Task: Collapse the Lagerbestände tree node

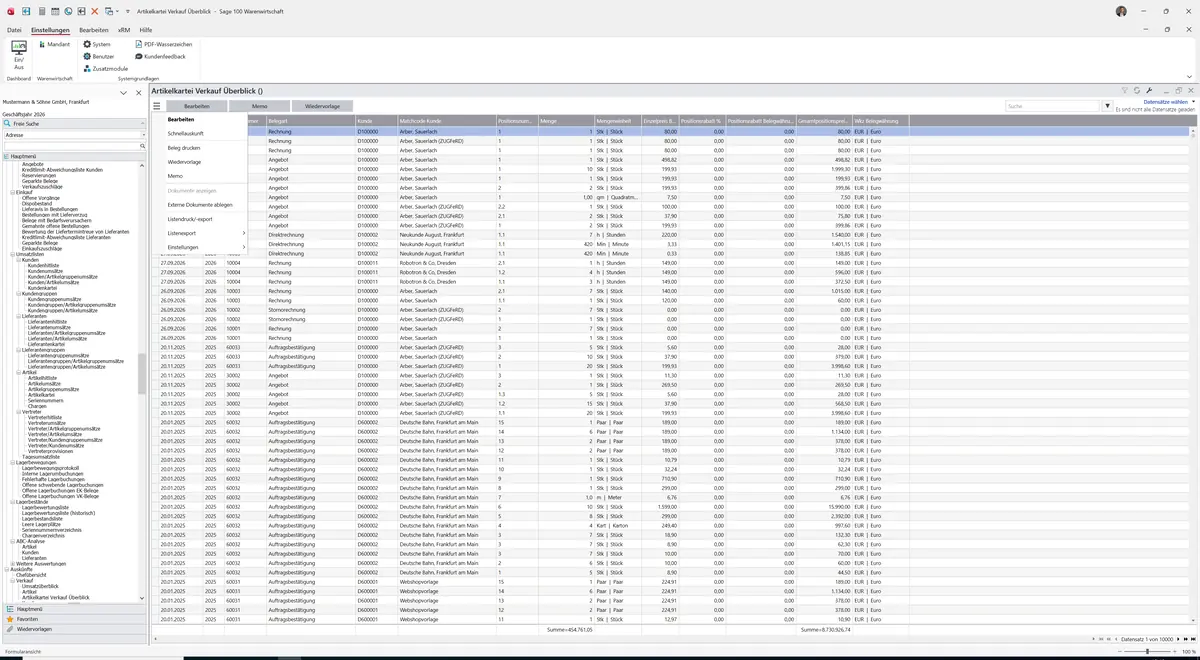Action: pyautogui.click(x=12, y=501)
